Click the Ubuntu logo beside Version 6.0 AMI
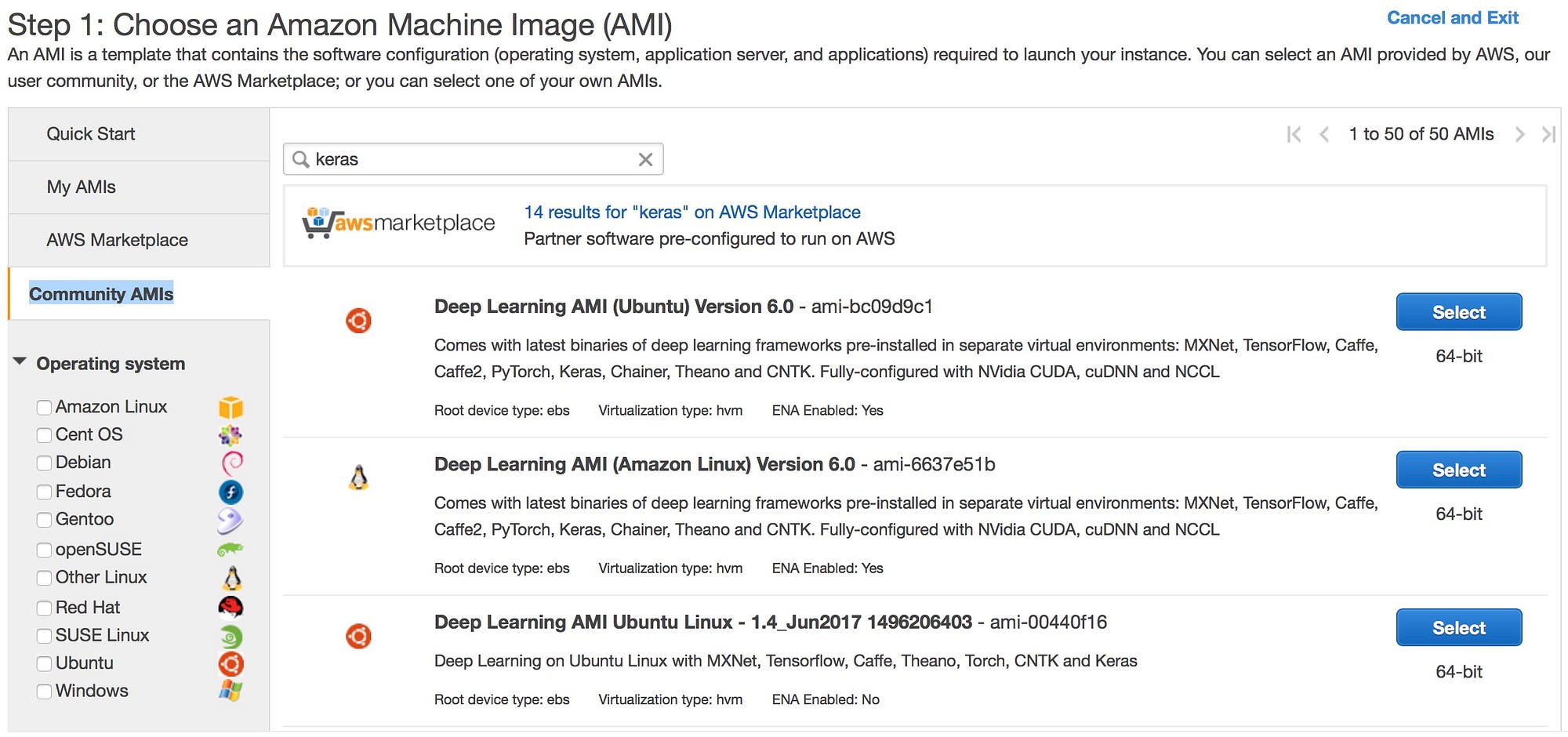The image size is (1568, 737). [358, 321]
